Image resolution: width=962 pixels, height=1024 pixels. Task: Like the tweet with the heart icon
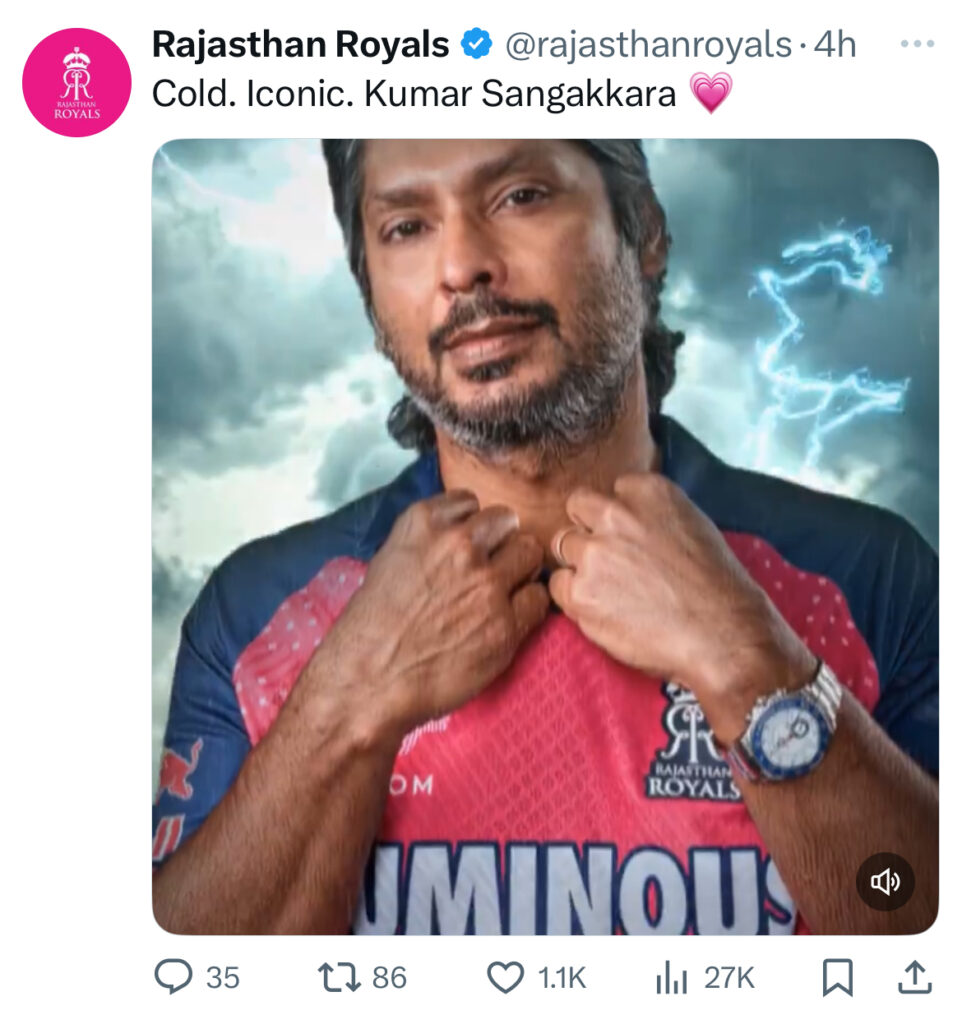click(505, 977)
